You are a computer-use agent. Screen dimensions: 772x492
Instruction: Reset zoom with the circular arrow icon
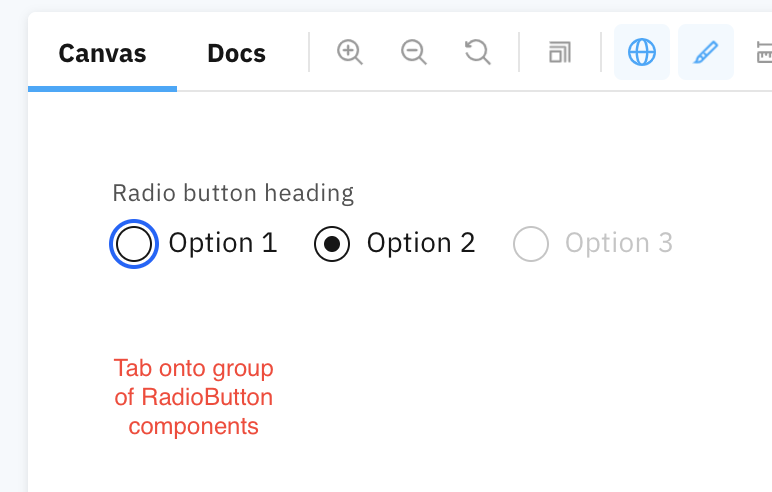click(478, 52)
